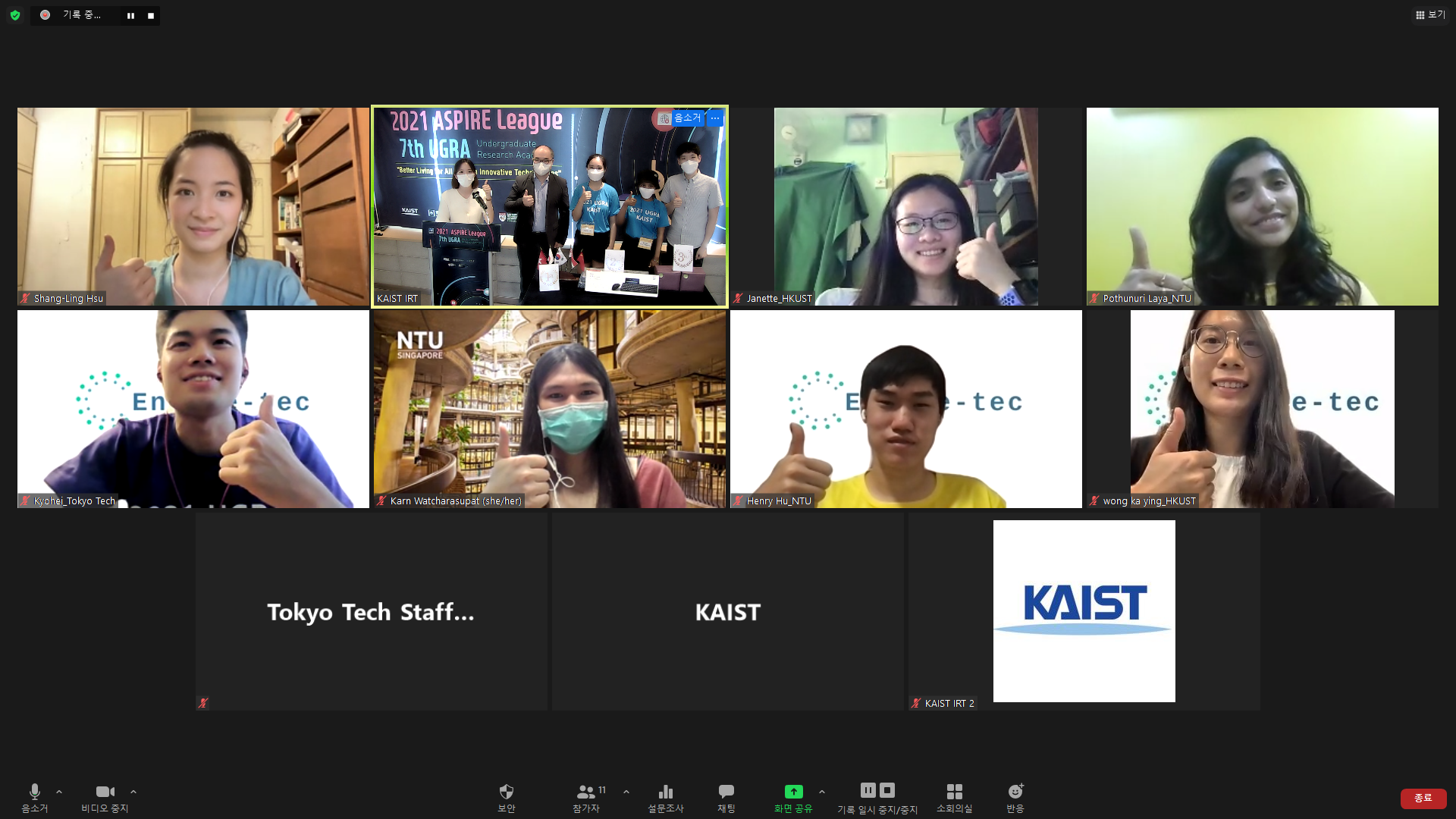Click the 기록 중... recording status text

(x=82, y=15)
